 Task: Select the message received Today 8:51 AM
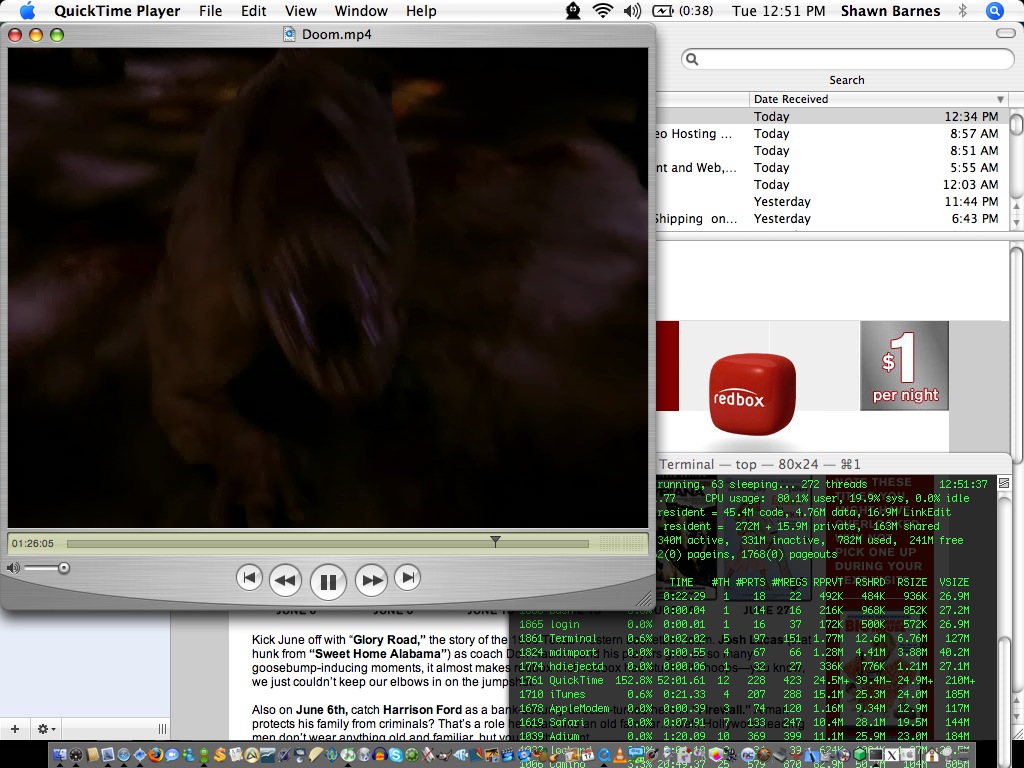(x=832, y=150)
